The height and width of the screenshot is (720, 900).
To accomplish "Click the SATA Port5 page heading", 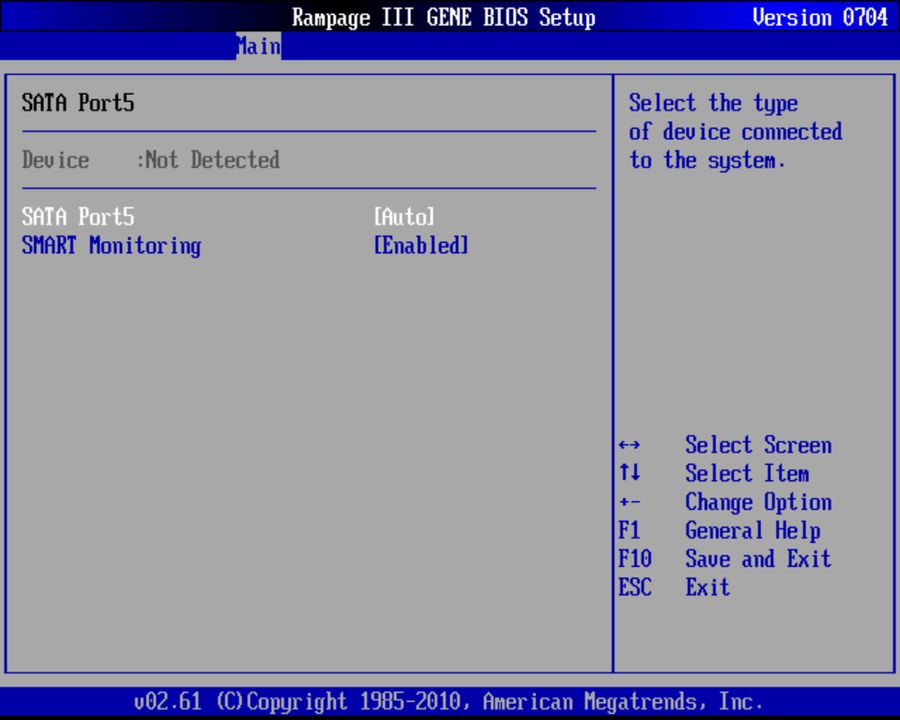I will 78,103.
